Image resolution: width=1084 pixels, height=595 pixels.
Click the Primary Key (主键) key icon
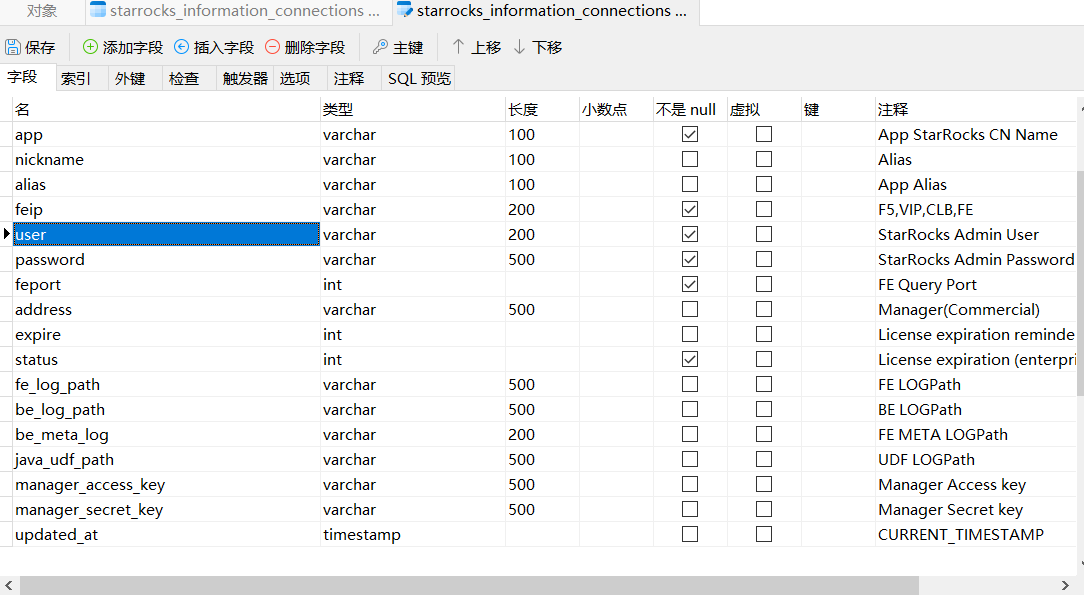click(x=380, y=47)
